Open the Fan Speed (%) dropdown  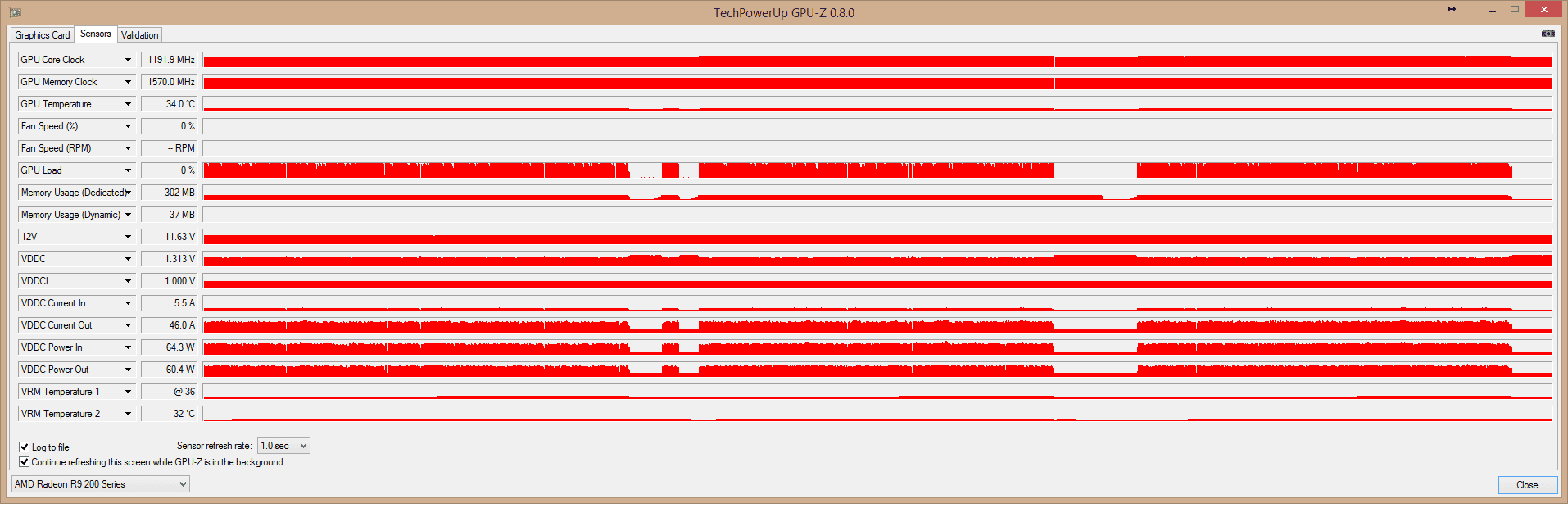pyautogui.click(x=76, y=126)
